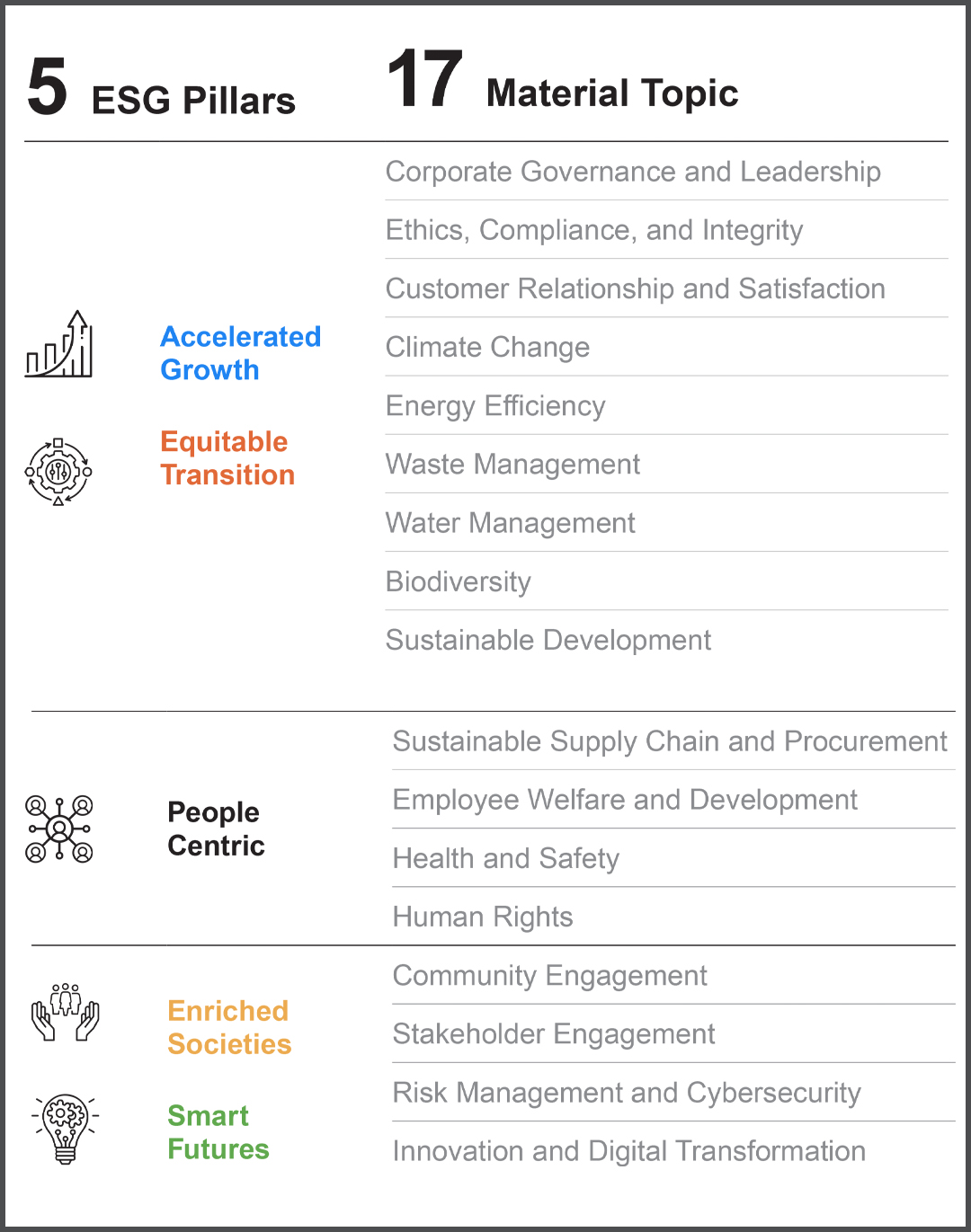The height and width of the screenshot is (1232, 971).
Task: Choose the Biodiversity topic
Action: coord(459,581)
